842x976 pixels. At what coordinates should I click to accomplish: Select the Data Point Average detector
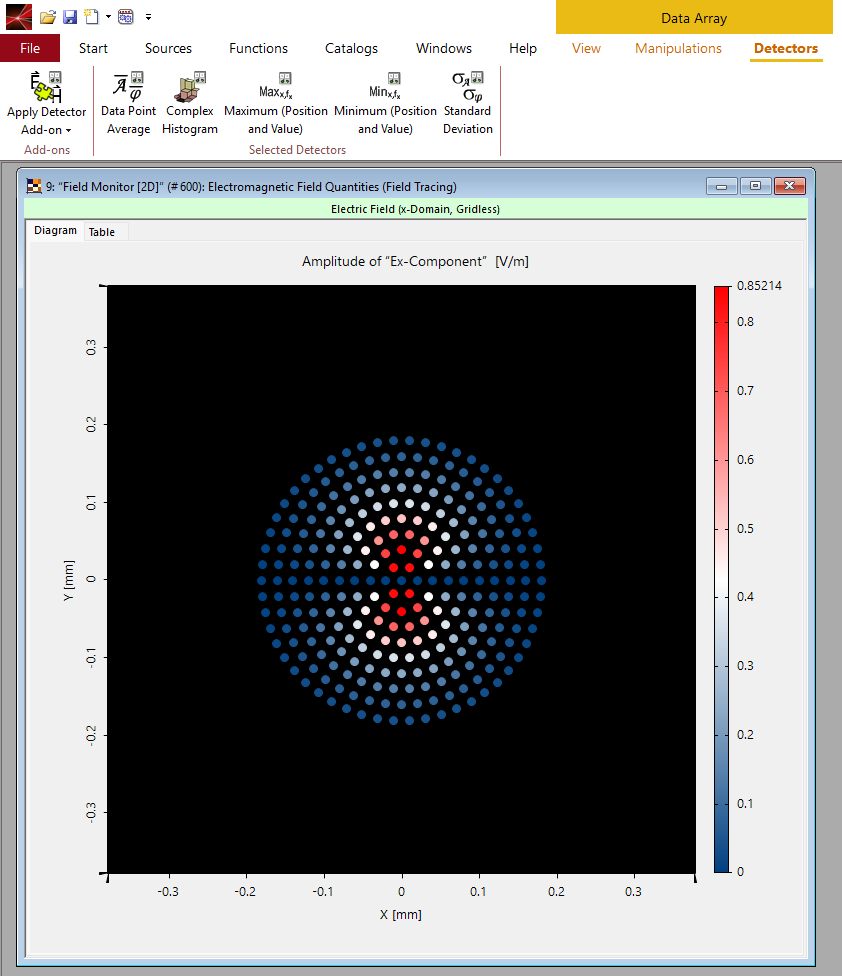click(x=128, y=103)
